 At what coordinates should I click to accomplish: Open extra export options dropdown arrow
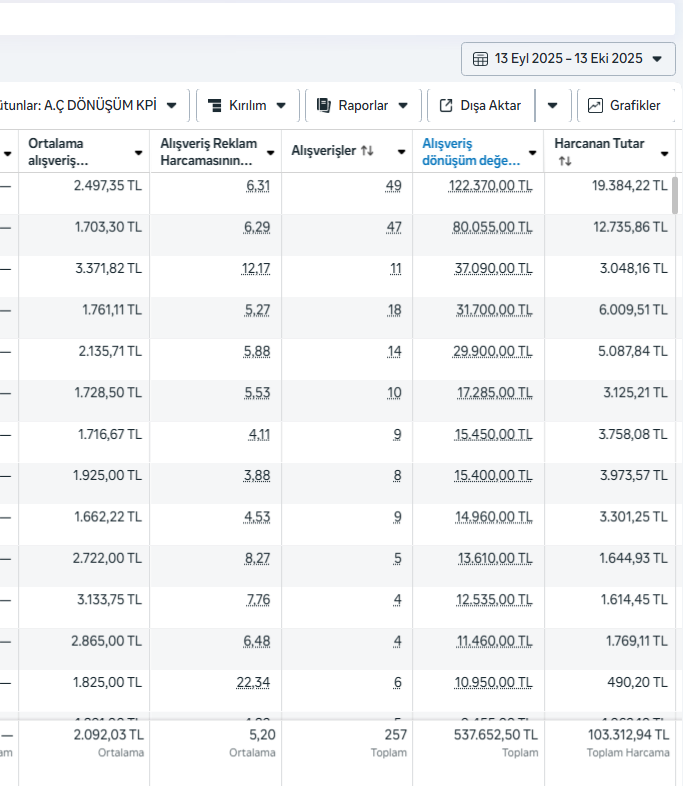click(552, 105)
